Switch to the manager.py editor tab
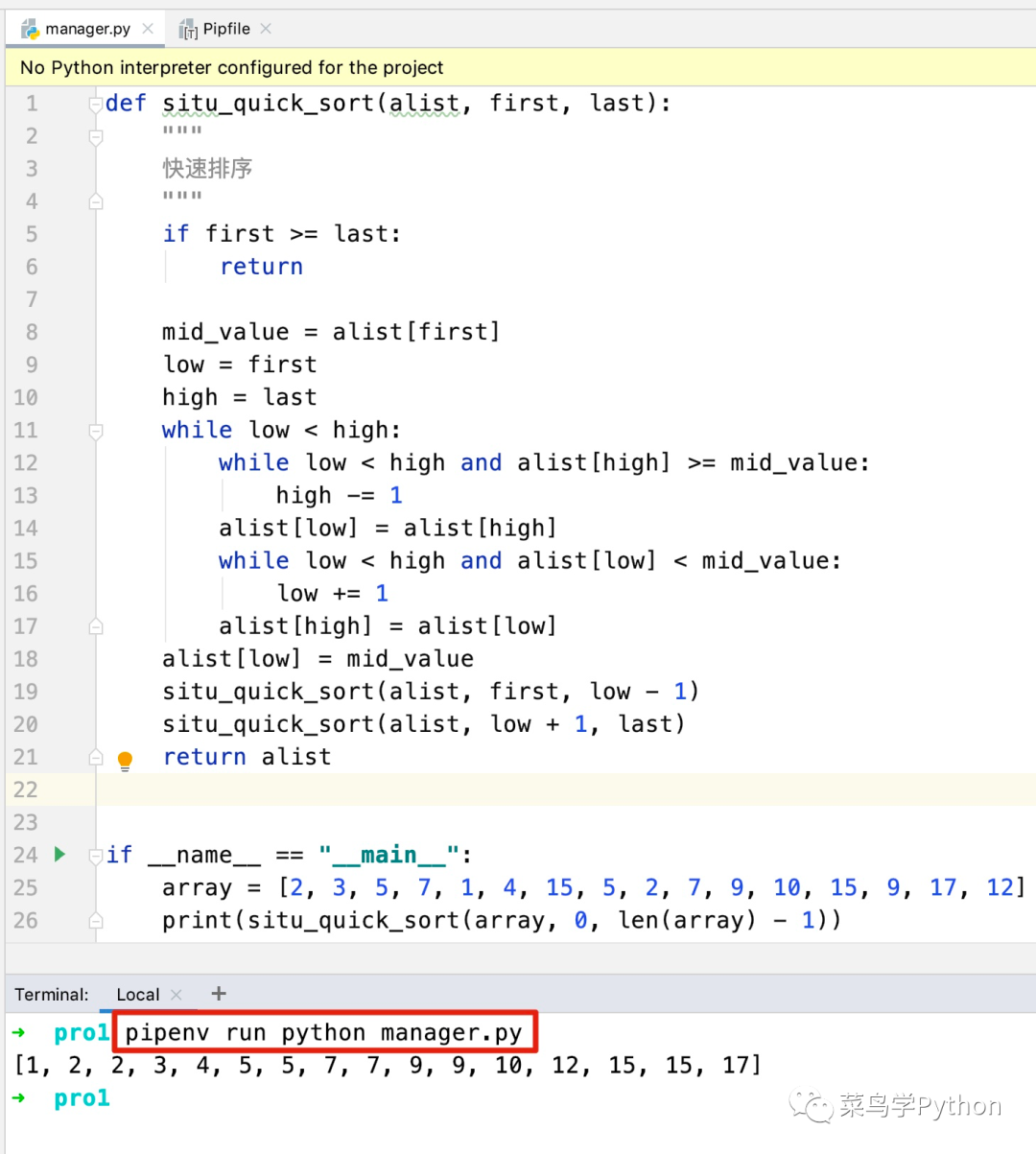The width and height of the screenshot is (1036, 1154). click(x=87, y=29)
